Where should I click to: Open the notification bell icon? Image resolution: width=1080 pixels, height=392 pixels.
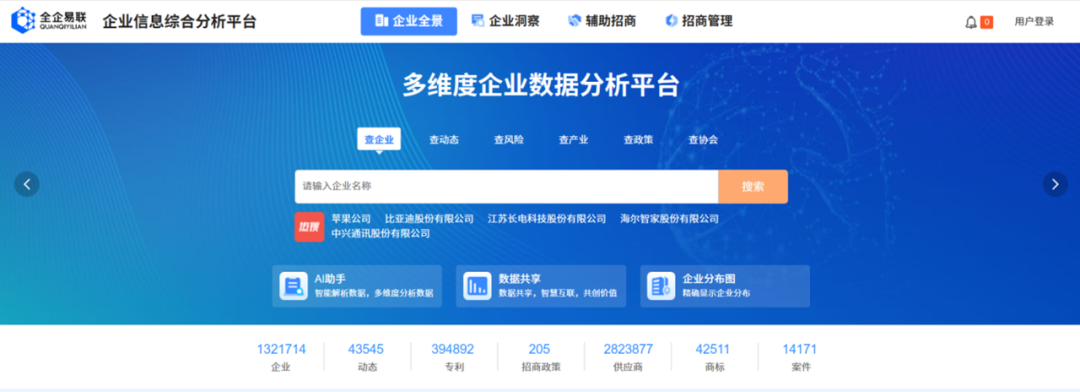(x=971, y=22)
